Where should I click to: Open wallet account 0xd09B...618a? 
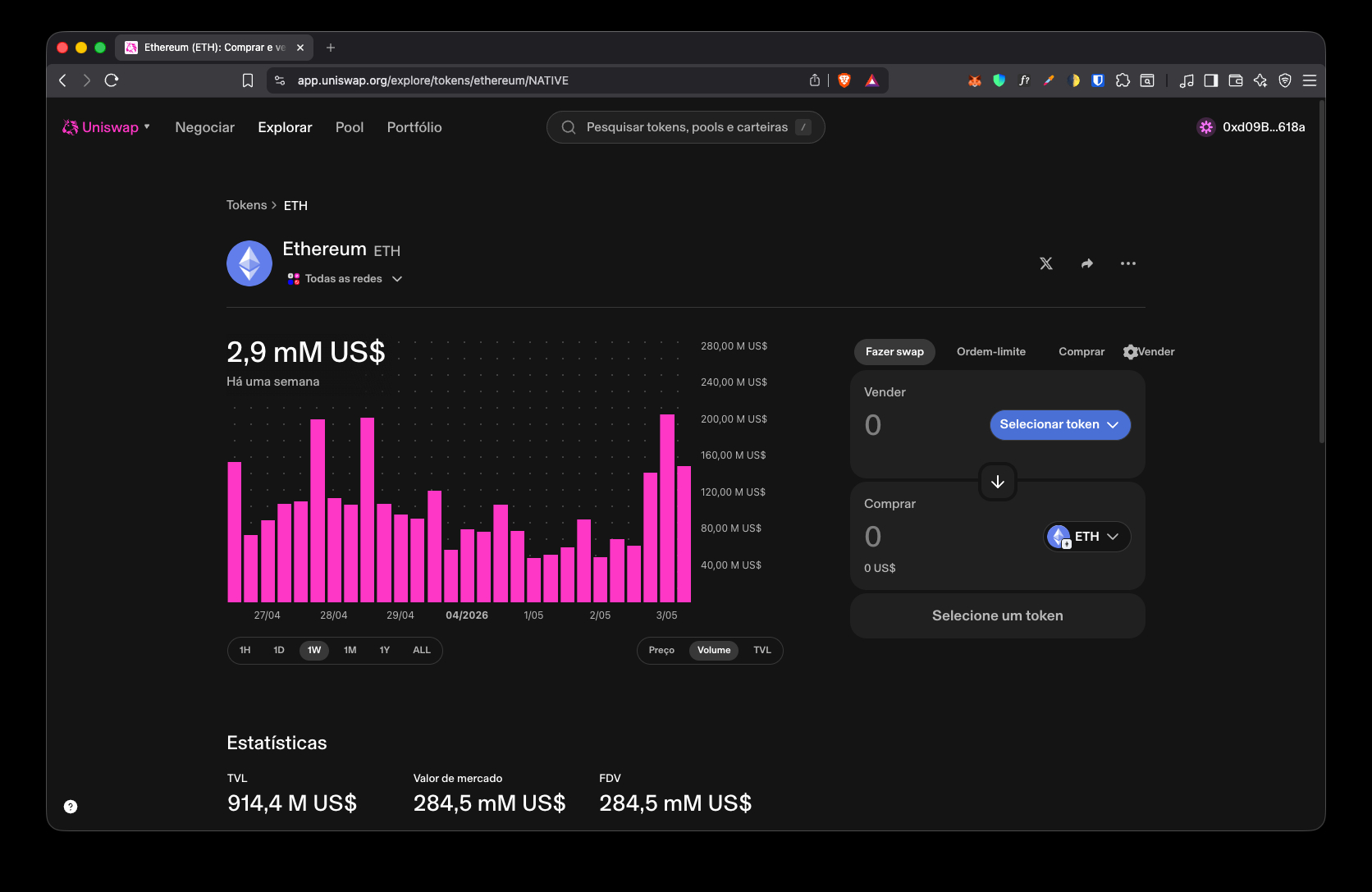pos(1251,127)
